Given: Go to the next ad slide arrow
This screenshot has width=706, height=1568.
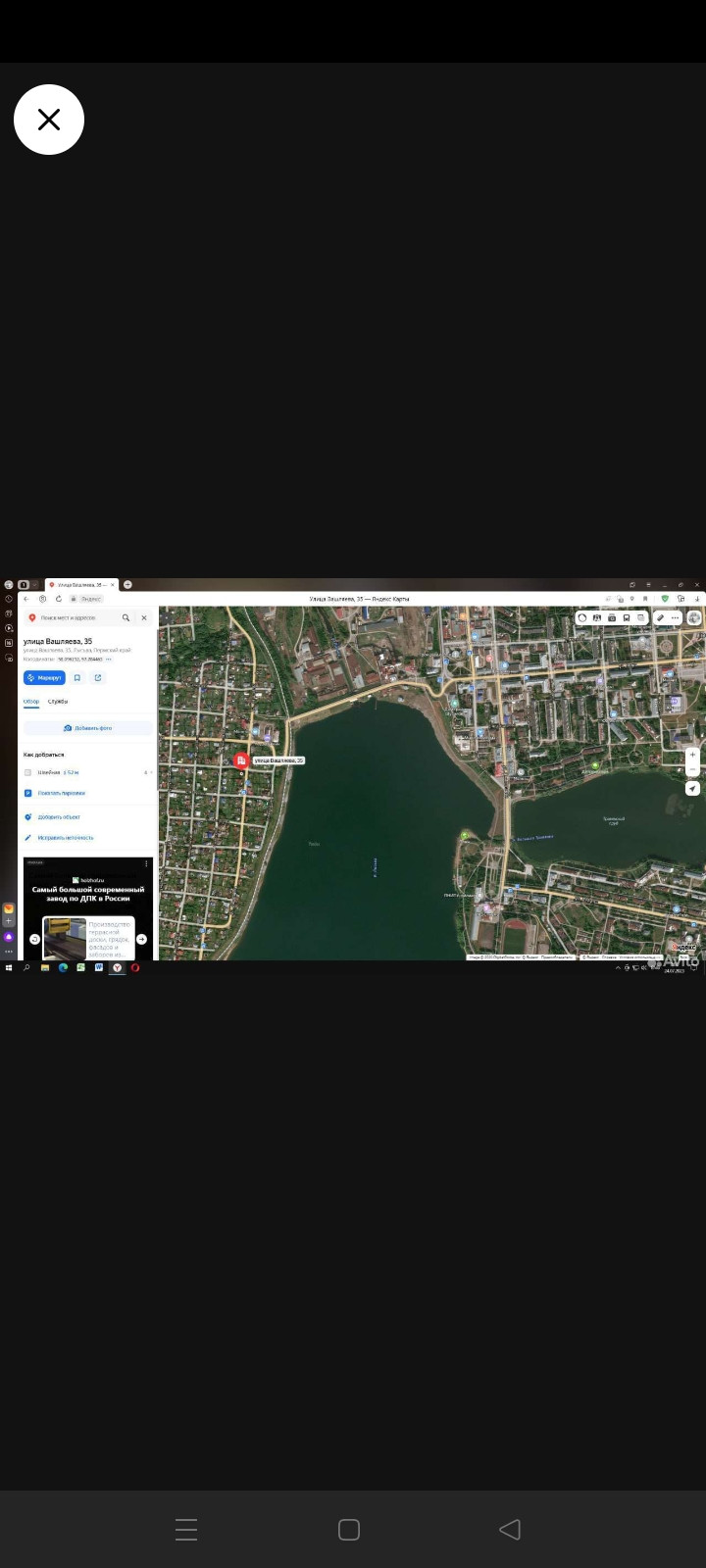Looking at the screenshot, I should tap(141, 939).
